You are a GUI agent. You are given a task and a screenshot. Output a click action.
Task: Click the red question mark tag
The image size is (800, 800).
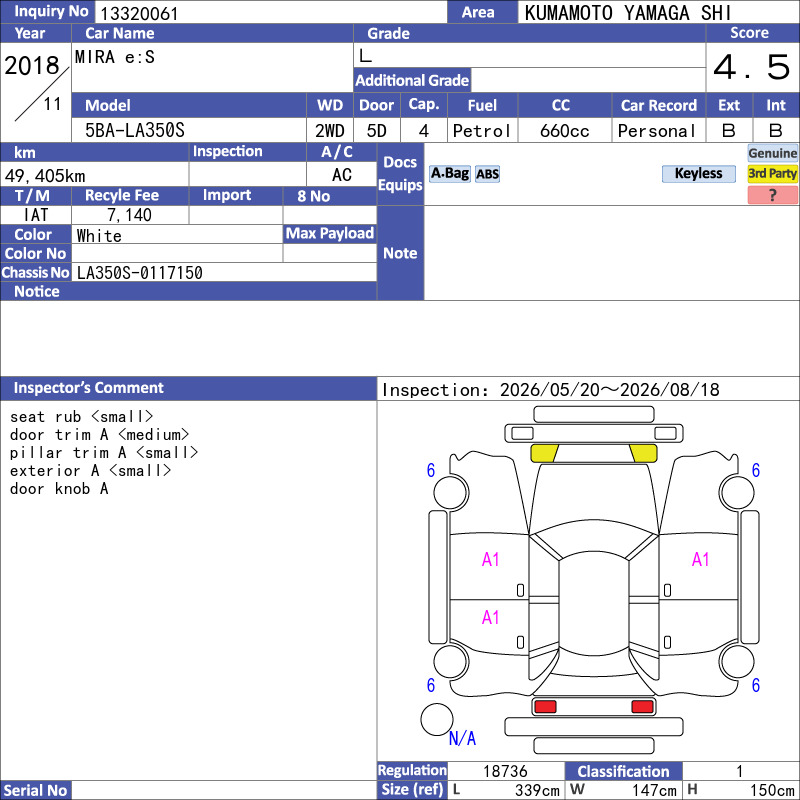(772, 195)
